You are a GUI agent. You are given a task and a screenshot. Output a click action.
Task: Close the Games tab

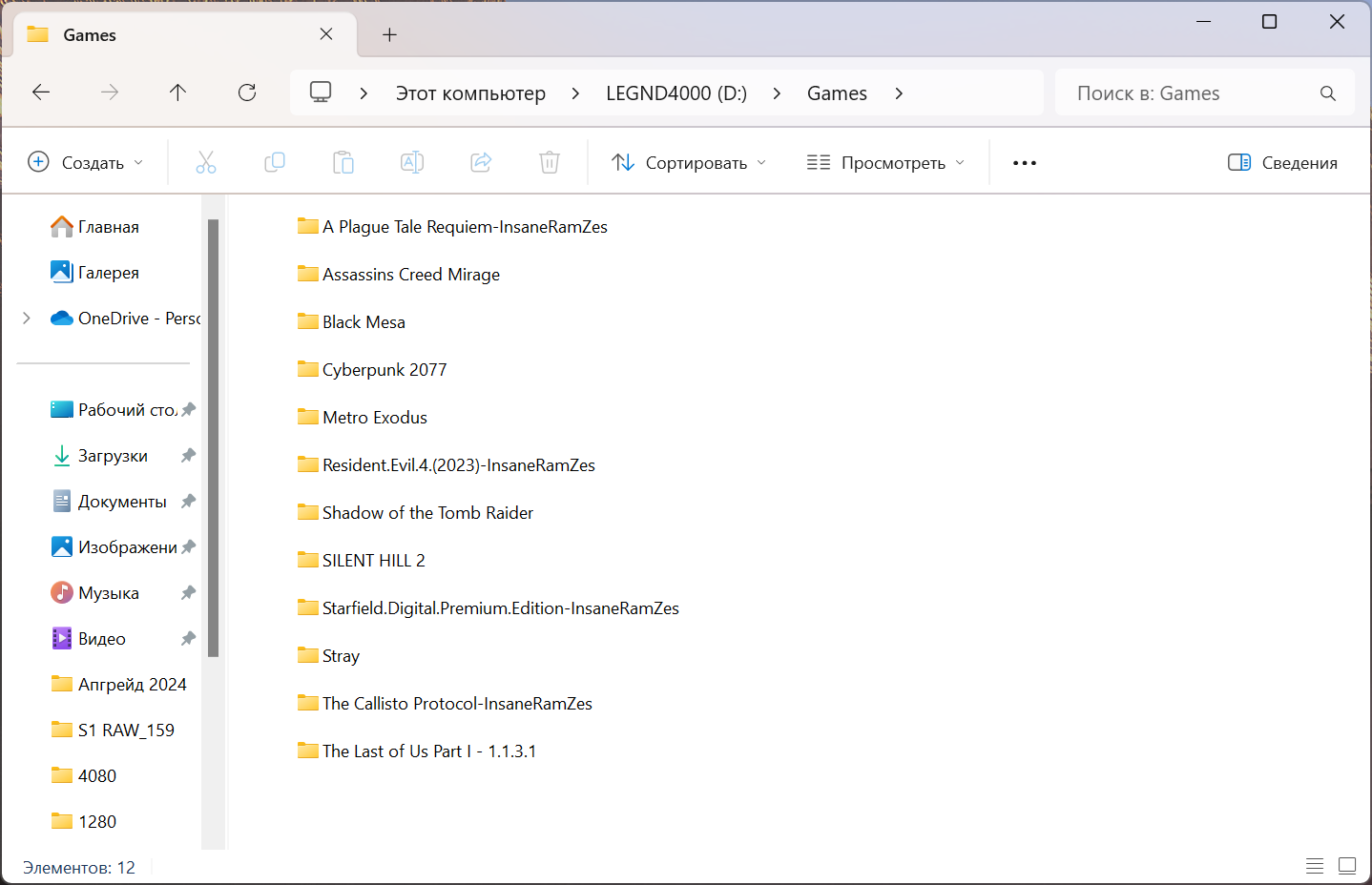326,34
